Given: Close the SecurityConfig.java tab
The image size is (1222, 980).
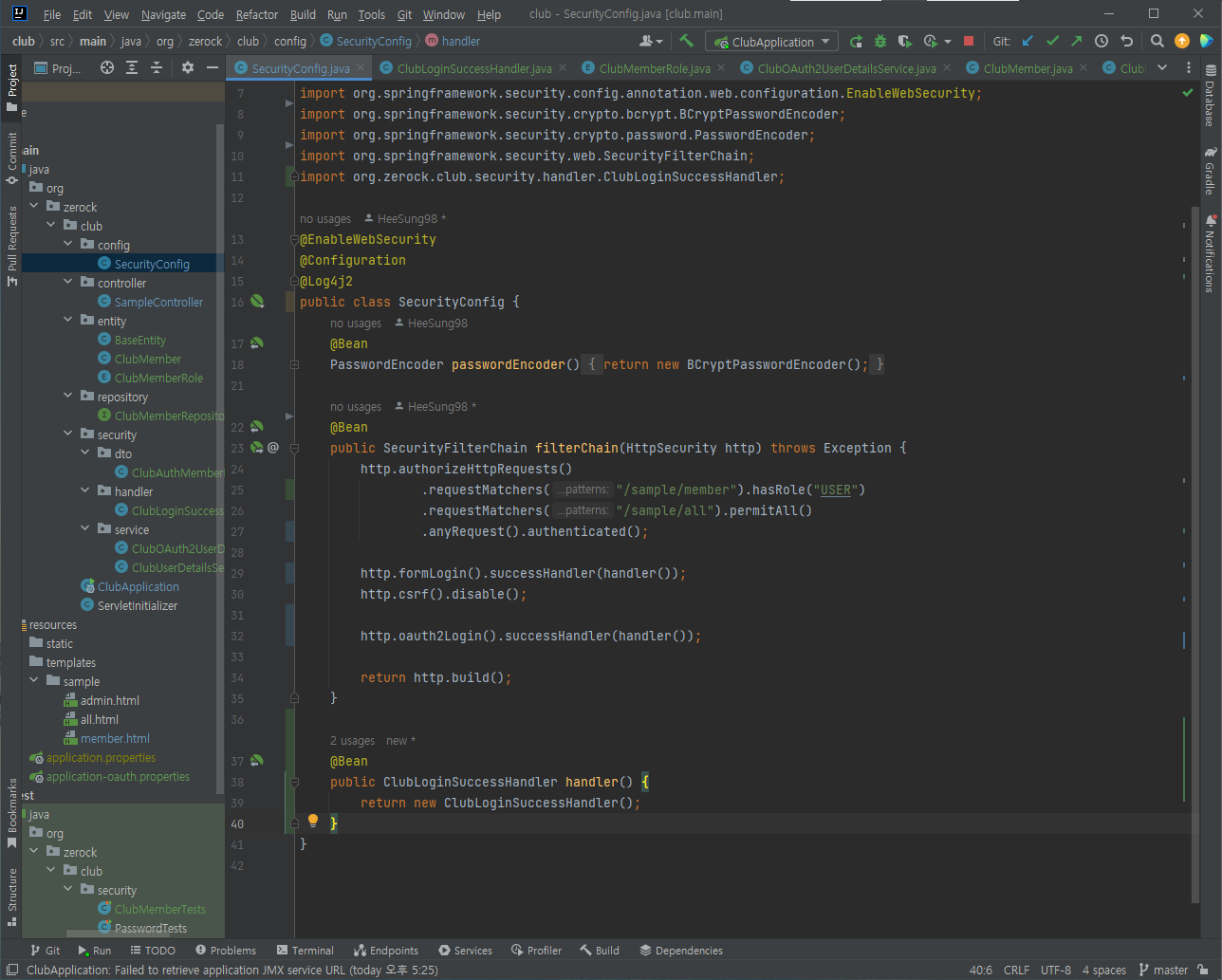Looking at the screenshot, I should pos(361,68).
